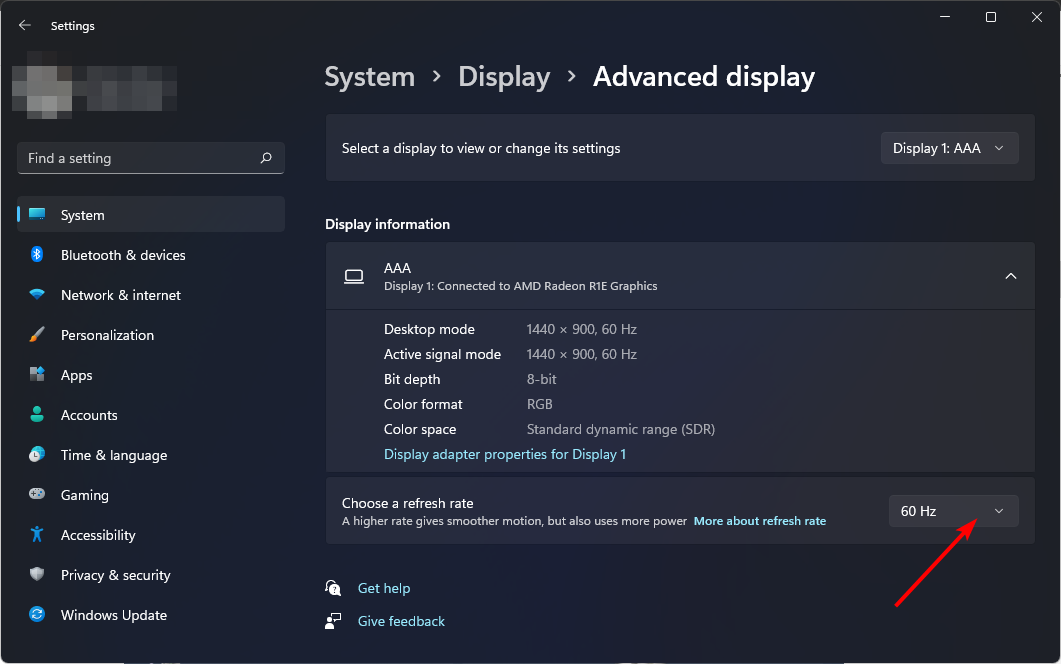Screen dimensions: 1061x664
Task: Open the refresh rate dropdown
Action: pyautogui.click(x=952, y=511)
